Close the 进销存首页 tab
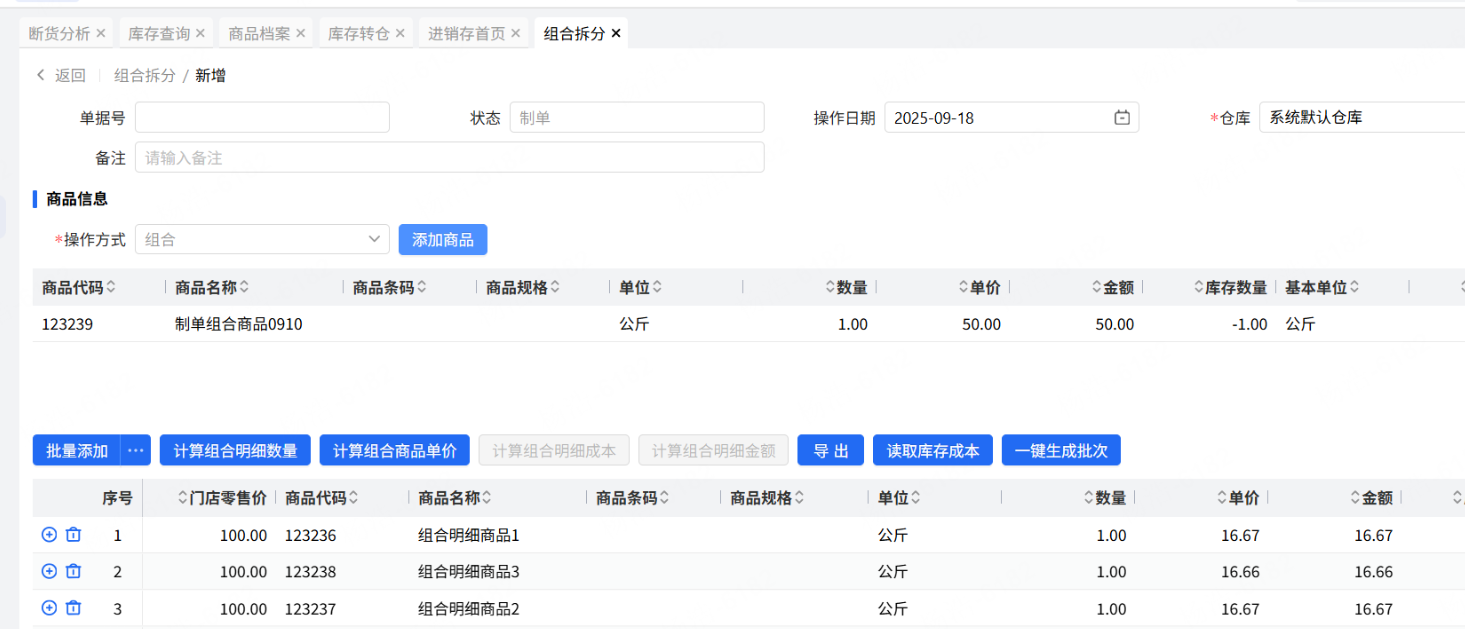 [x=515, y=33]
